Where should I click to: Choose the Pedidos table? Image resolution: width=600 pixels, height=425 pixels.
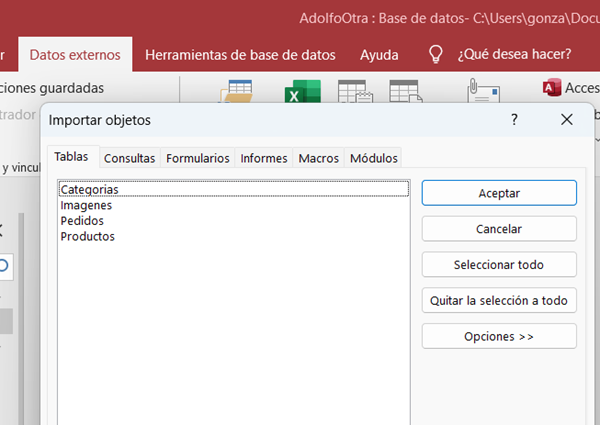pyautogui.click(x=81, y=221)
